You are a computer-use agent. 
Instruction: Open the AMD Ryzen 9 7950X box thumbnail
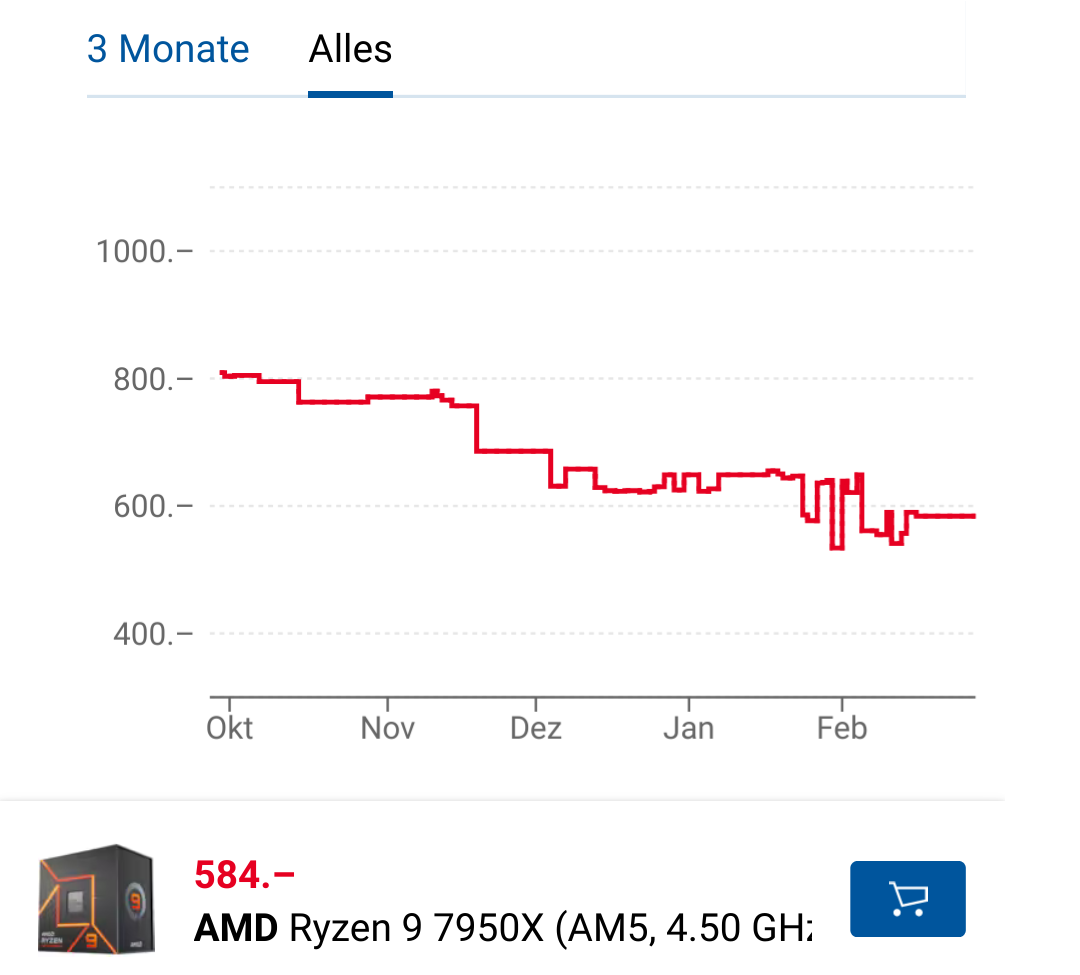[x=95, y=898]
